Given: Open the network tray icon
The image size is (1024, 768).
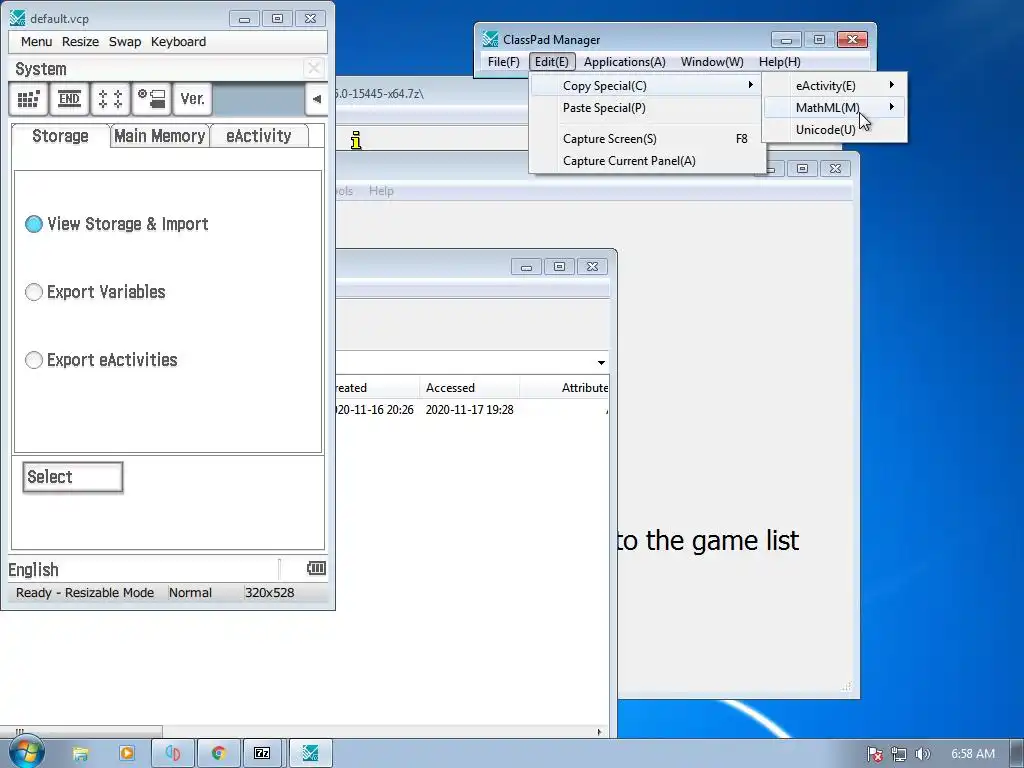Looking at the screenshot, I should coord(899,754).
